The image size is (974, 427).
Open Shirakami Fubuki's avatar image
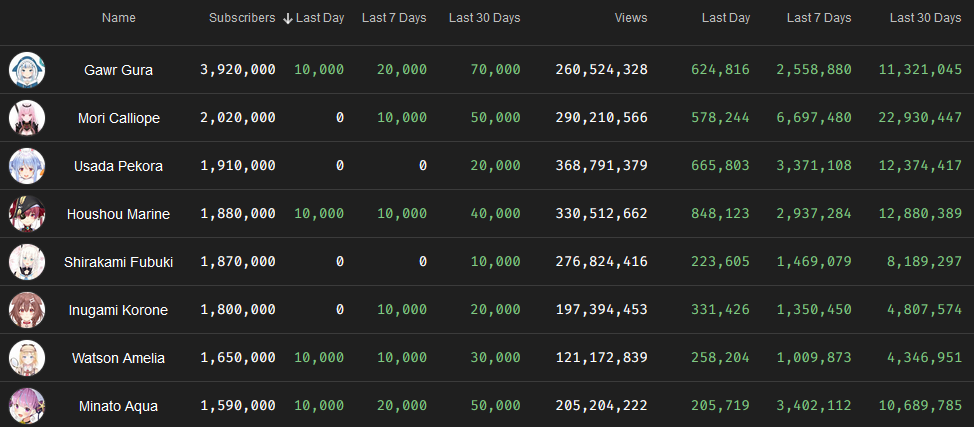[27, 262]
